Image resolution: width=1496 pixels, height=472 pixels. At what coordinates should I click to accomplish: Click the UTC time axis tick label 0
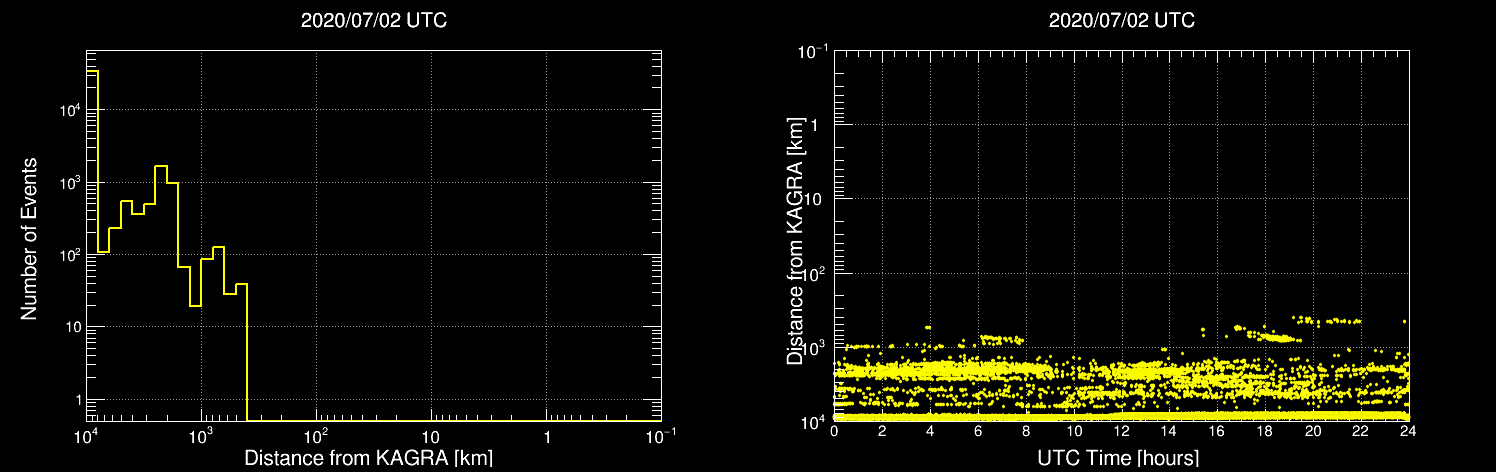click(x=834, y=431)
